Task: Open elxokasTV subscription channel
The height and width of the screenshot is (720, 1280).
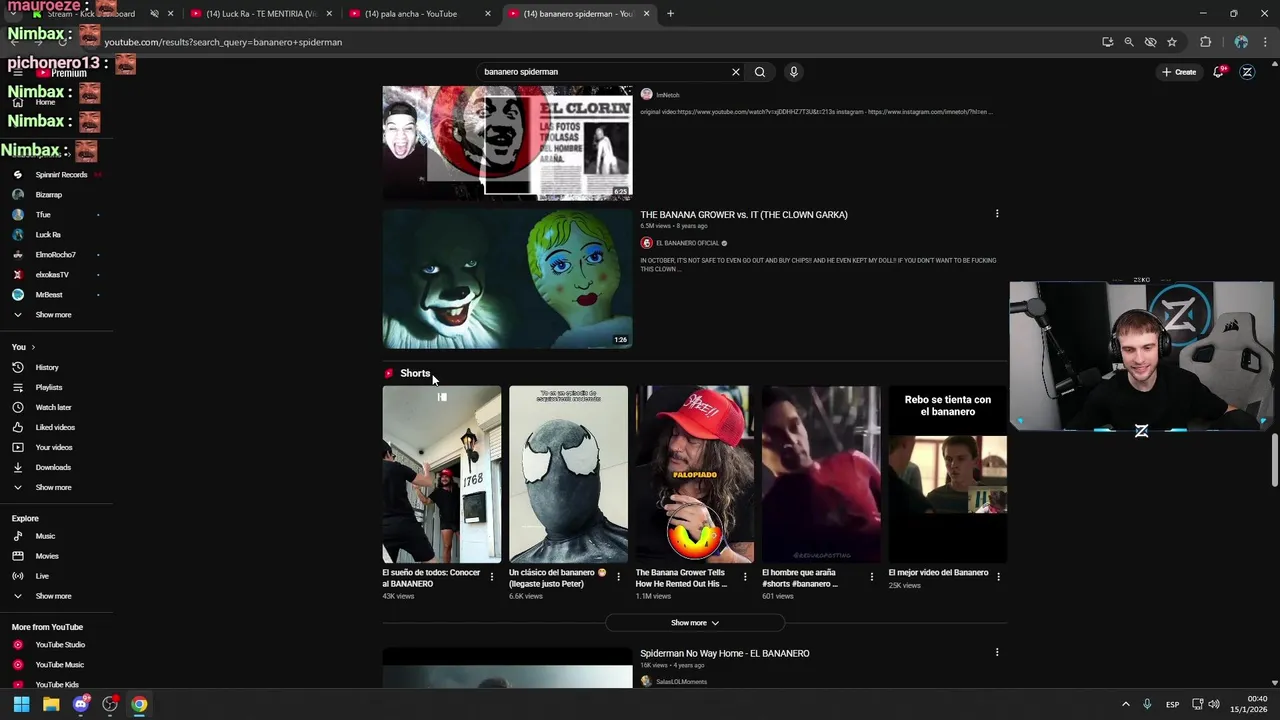Action: pyautogui.click(x=52, y=275)
